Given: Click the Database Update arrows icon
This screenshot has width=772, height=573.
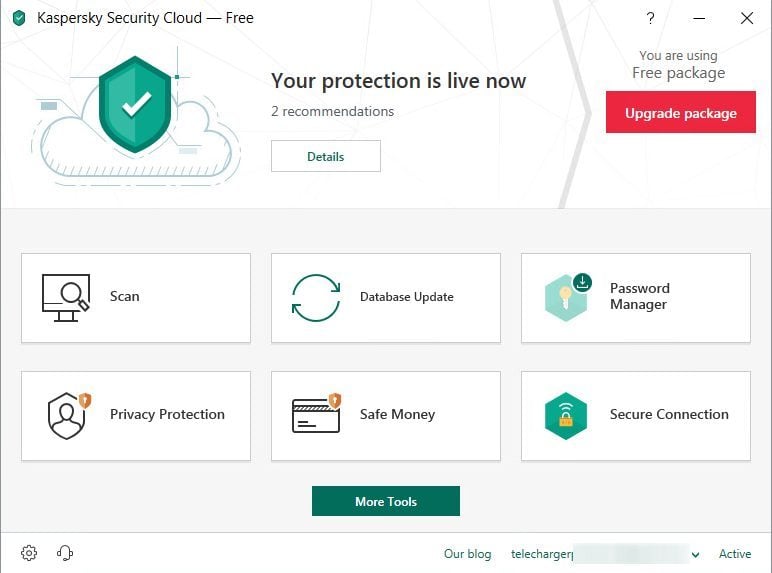Looking at the screenshot, I should (x=316, y=297).
